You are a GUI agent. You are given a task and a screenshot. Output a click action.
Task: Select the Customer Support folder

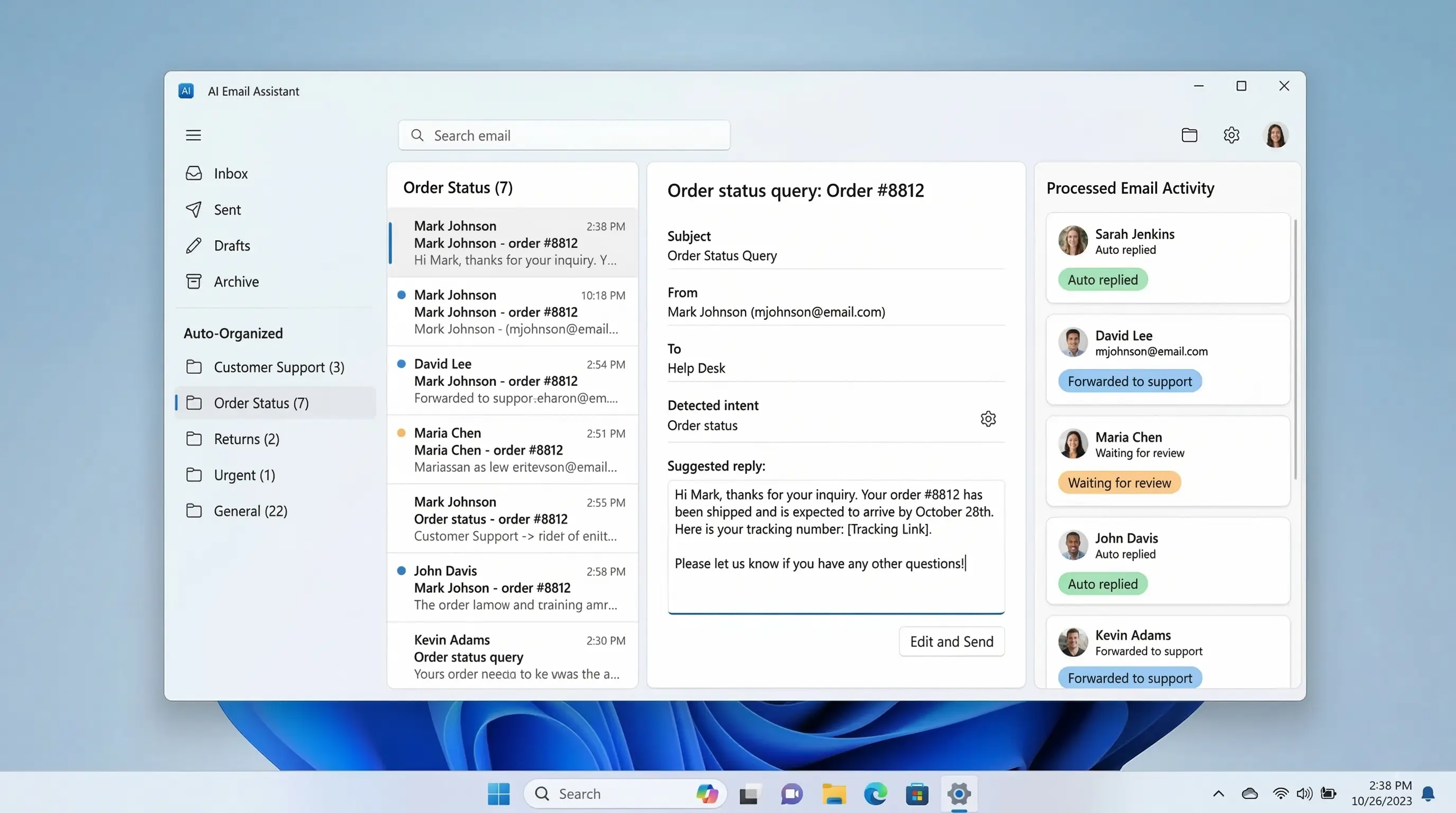click(279, 366)
